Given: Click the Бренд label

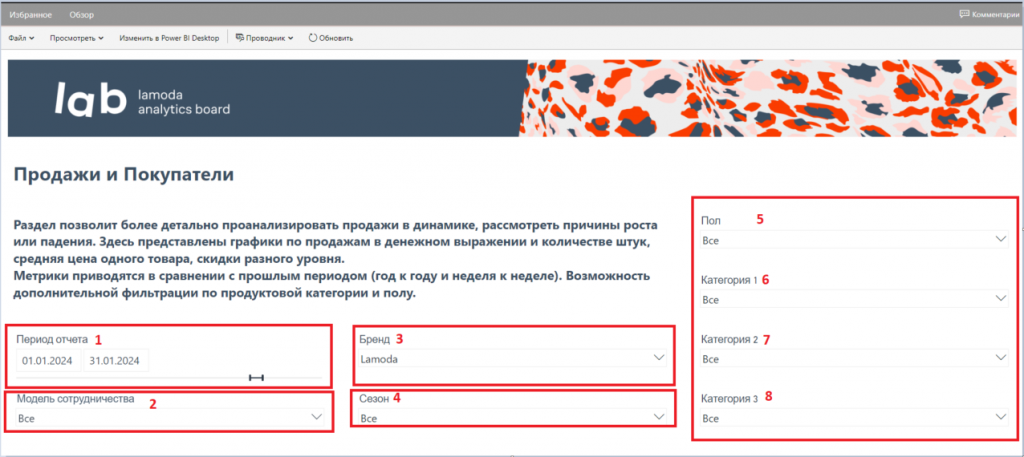Looking at the screenshot, I should pyautogui.click(x=374, y=339).
